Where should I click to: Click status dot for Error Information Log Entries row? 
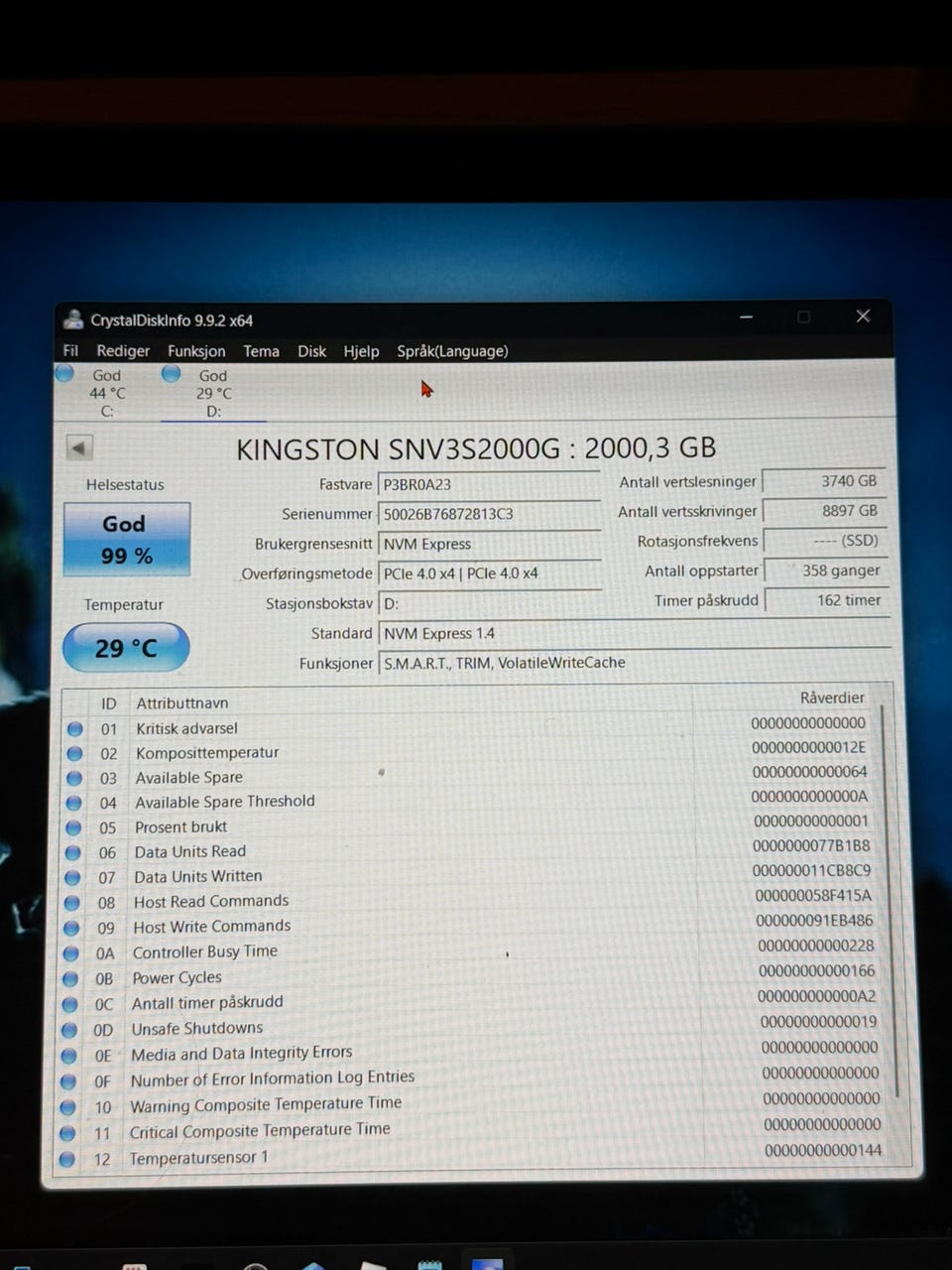tap(68, 1081)
